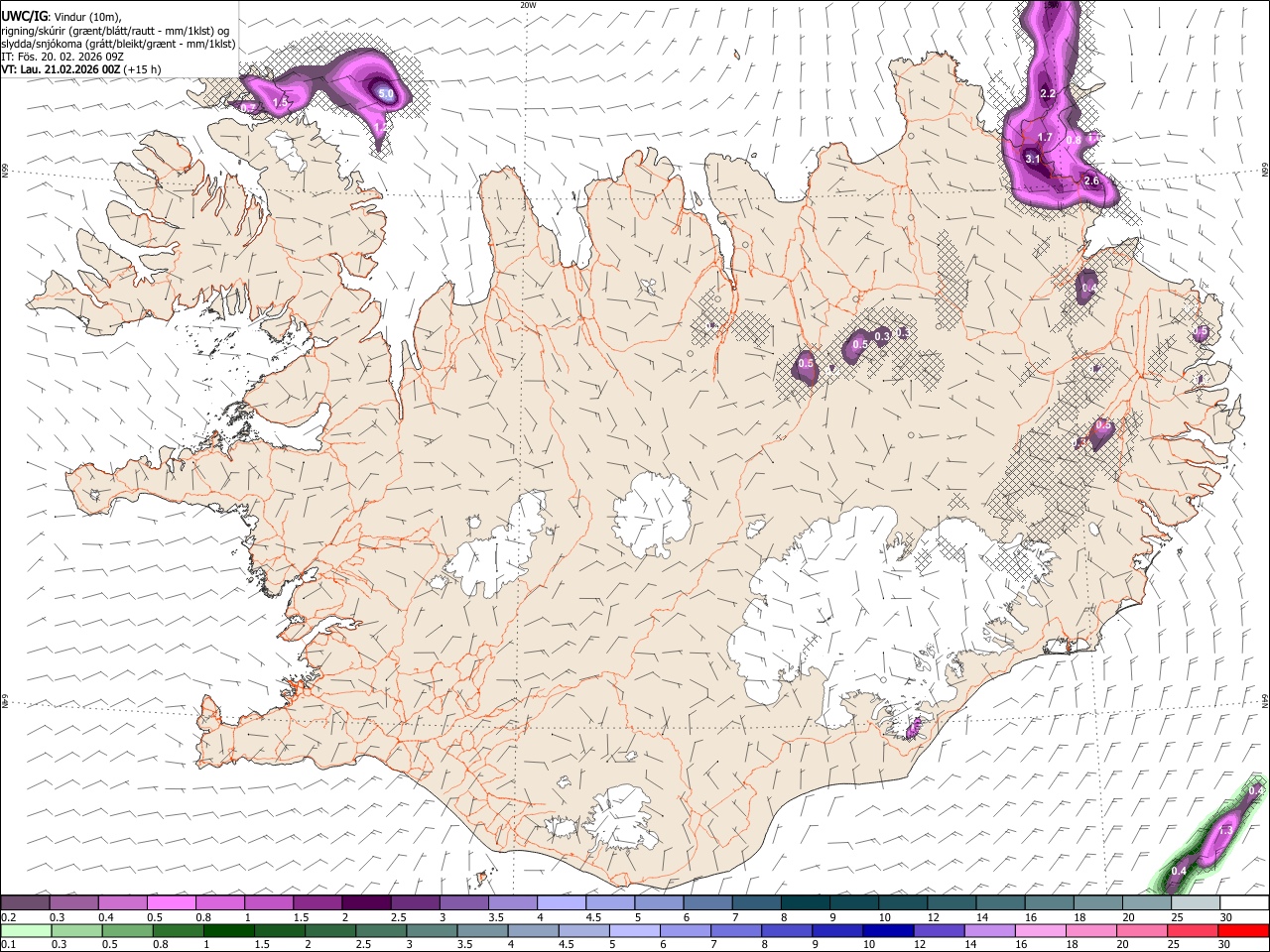
Task: Select the violet swatch labeled 12 in the lower legend row
Action: coord(938,931)
